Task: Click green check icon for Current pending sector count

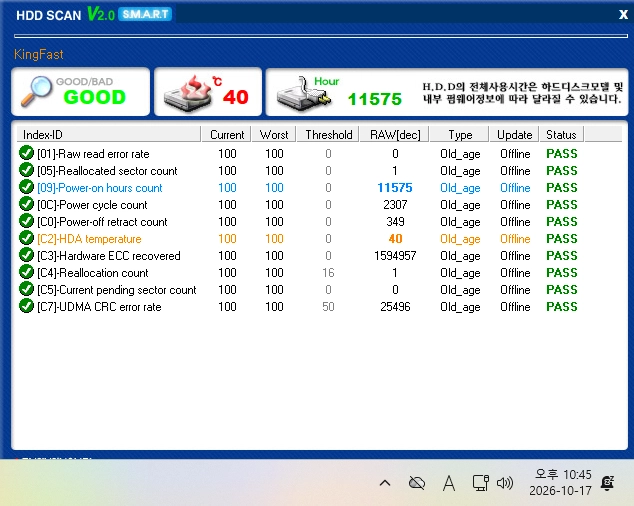Action: pyautogui.click(x=26, y=289)
